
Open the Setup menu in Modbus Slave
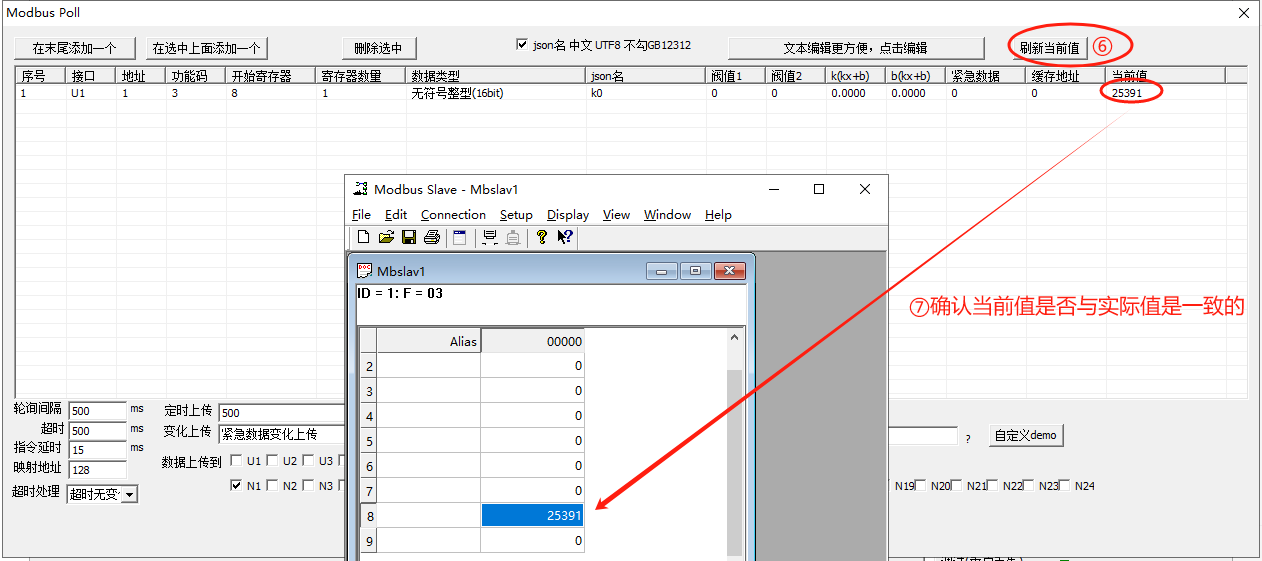[516, 215]
